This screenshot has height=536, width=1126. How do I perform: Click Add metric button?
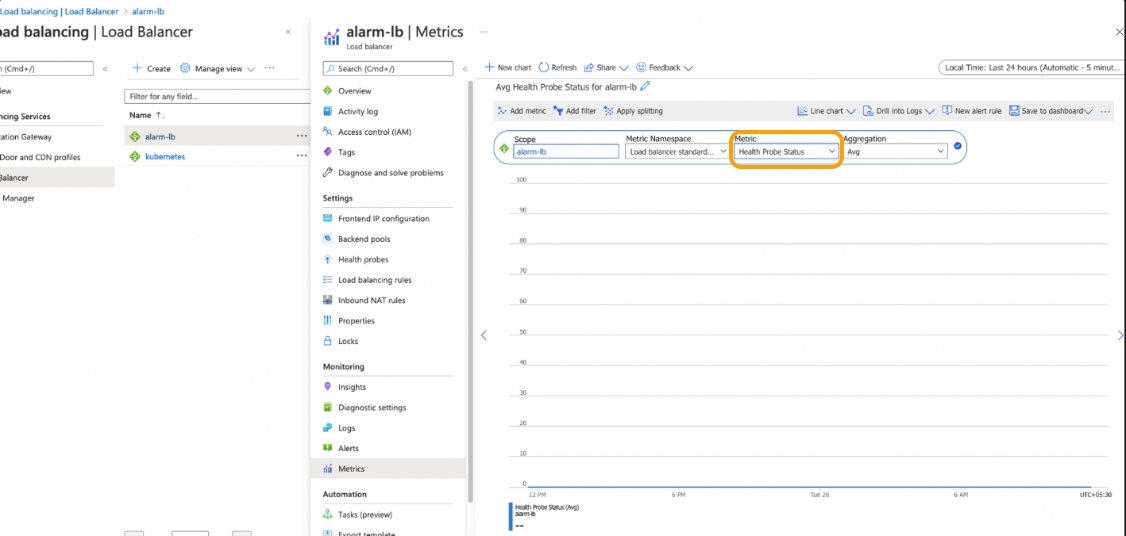point(522,111)
